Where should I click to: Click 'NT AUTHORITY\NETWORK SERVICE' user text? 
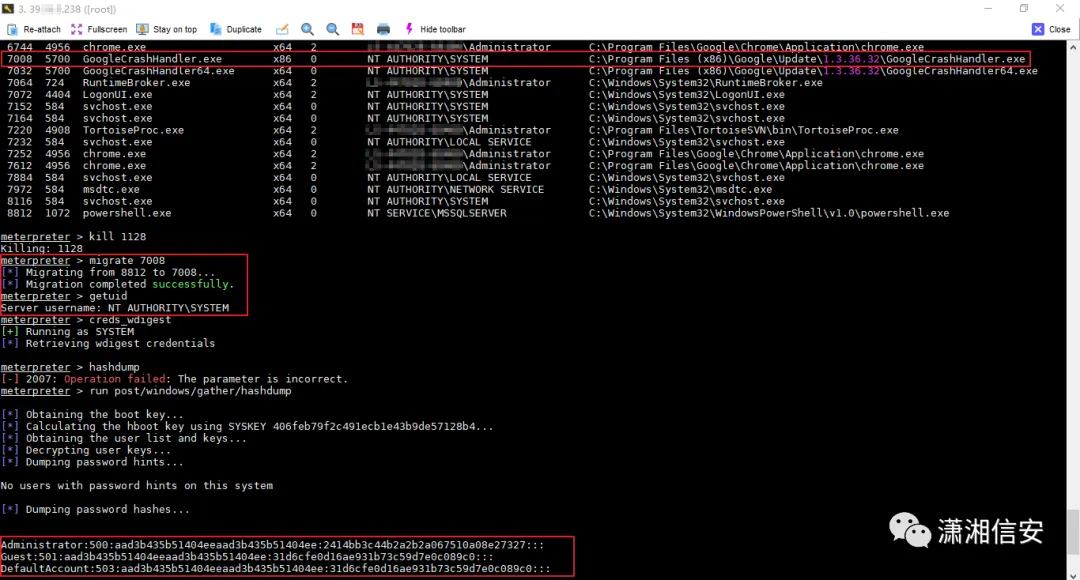click(455, 189)
